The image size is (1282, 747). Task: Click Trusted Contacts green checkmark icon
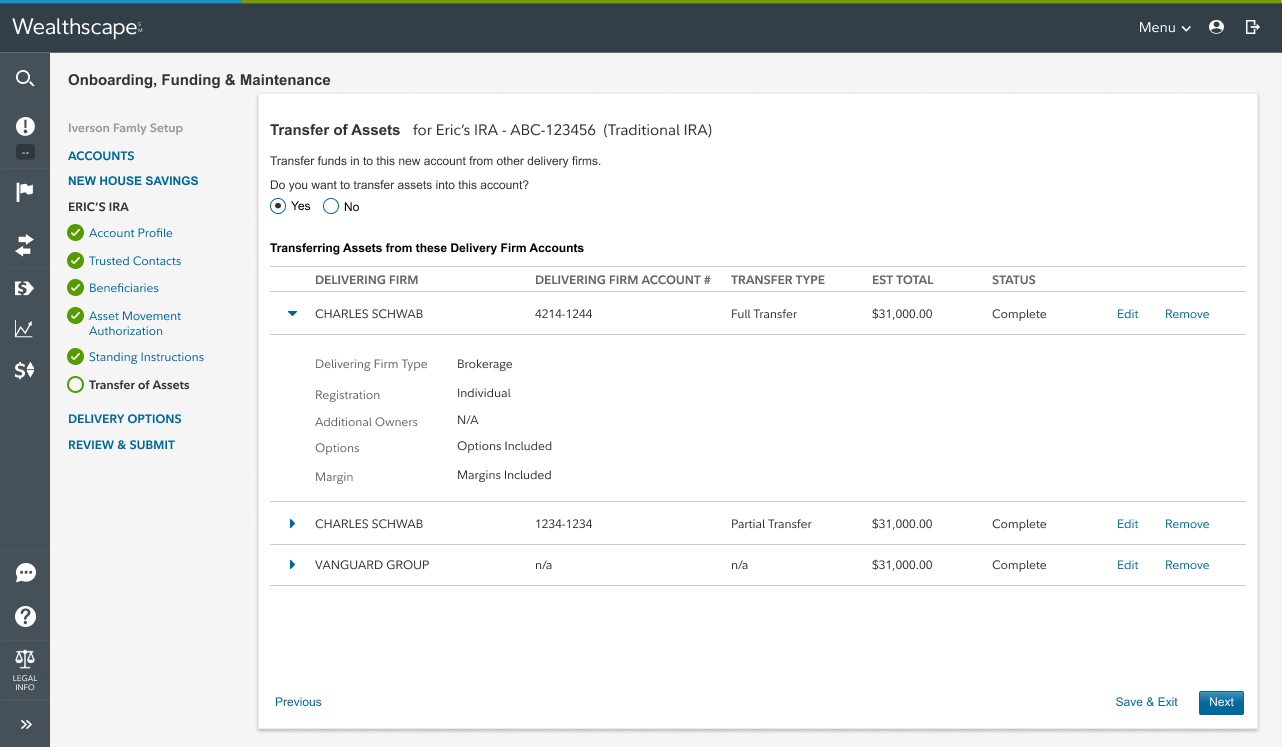click(75, 260)
